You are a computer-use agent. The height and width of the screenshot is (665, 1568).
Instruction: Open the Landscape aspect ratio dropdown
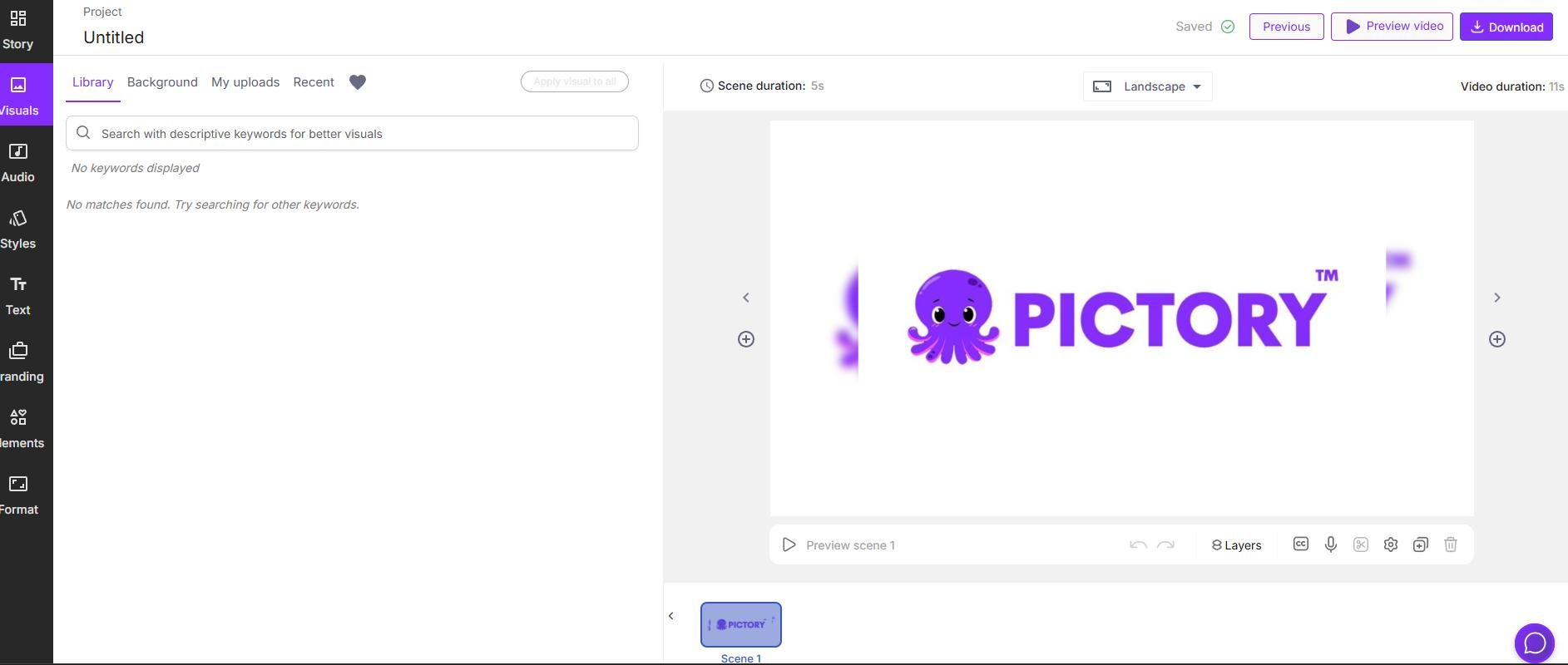coord(1148,86)
